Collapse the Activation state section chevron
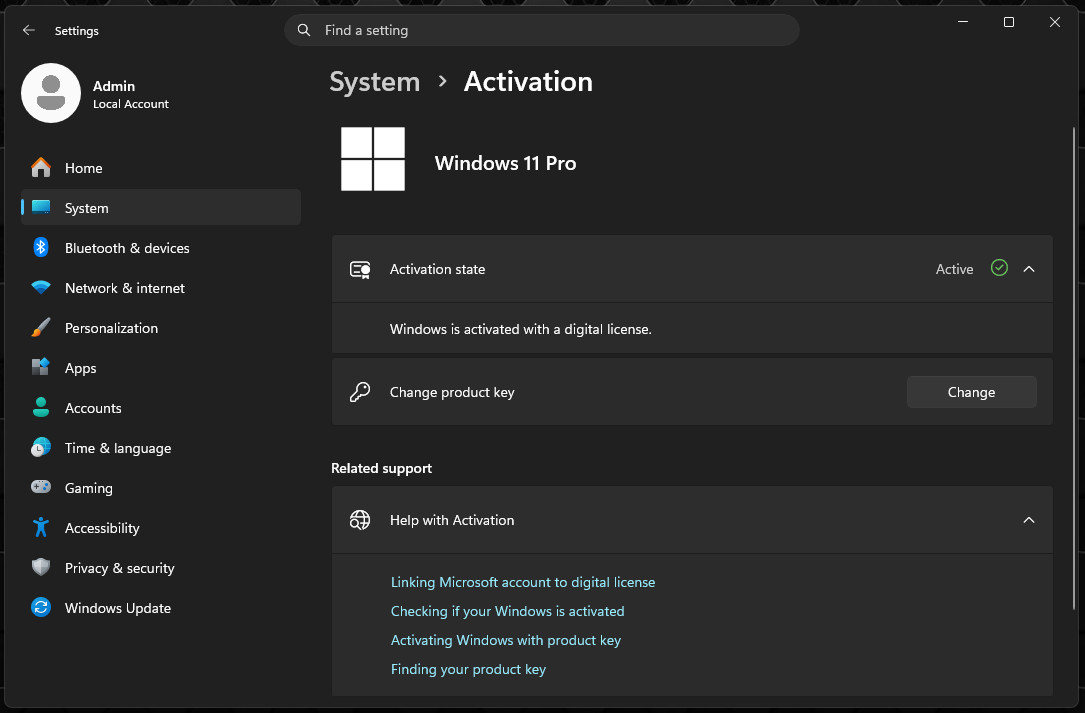The image size is (1085, 713). pos(1028,269)
